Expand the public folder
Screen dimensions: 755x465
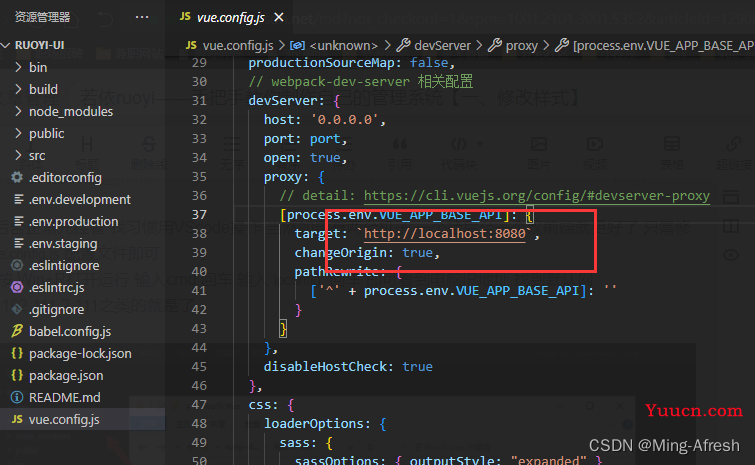[18, 133]
